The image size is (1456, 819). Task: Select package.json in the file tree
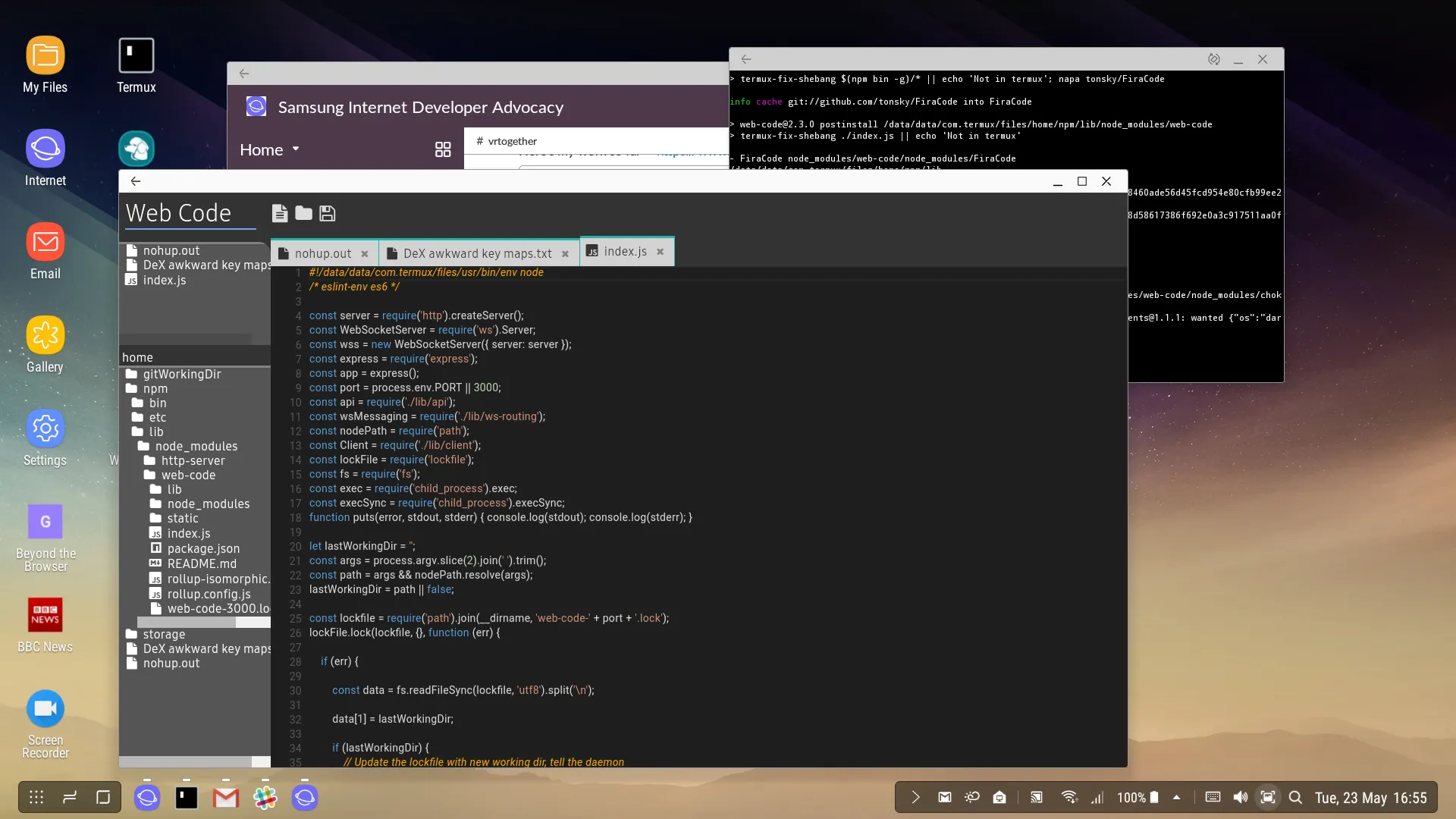(x=202, y=548)
